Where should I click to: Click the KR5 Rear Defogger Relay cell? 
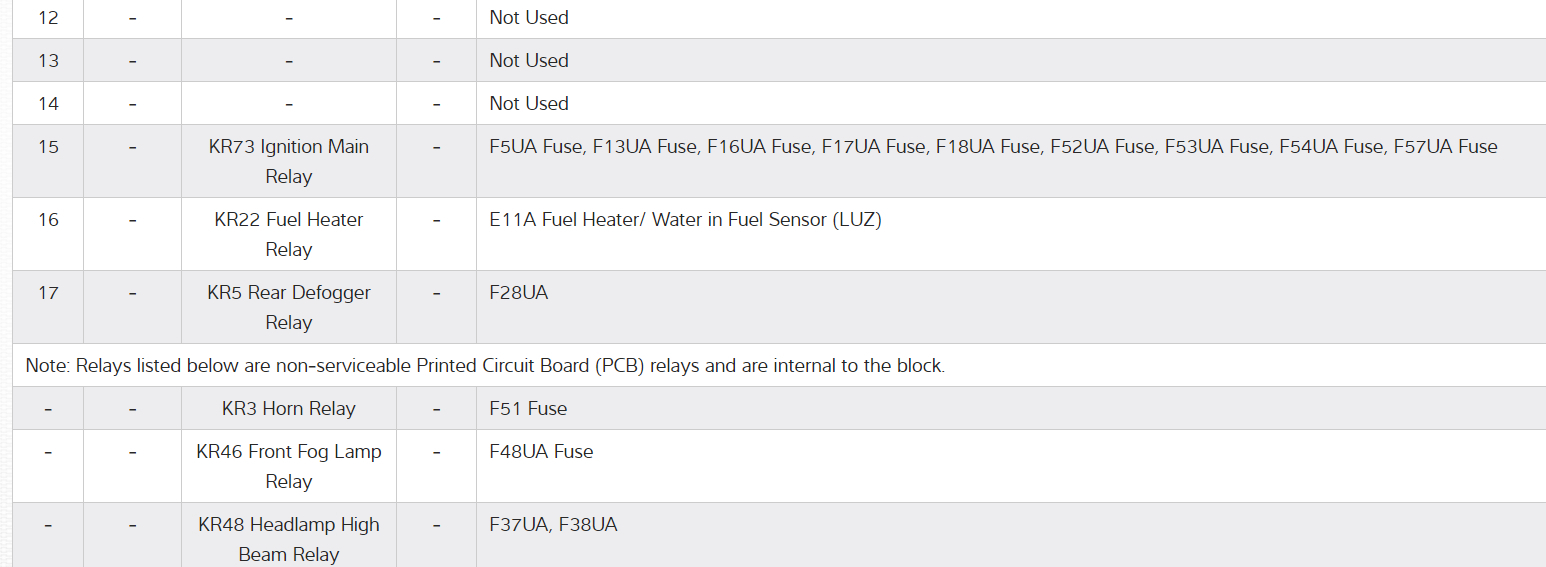coord(288,307)
